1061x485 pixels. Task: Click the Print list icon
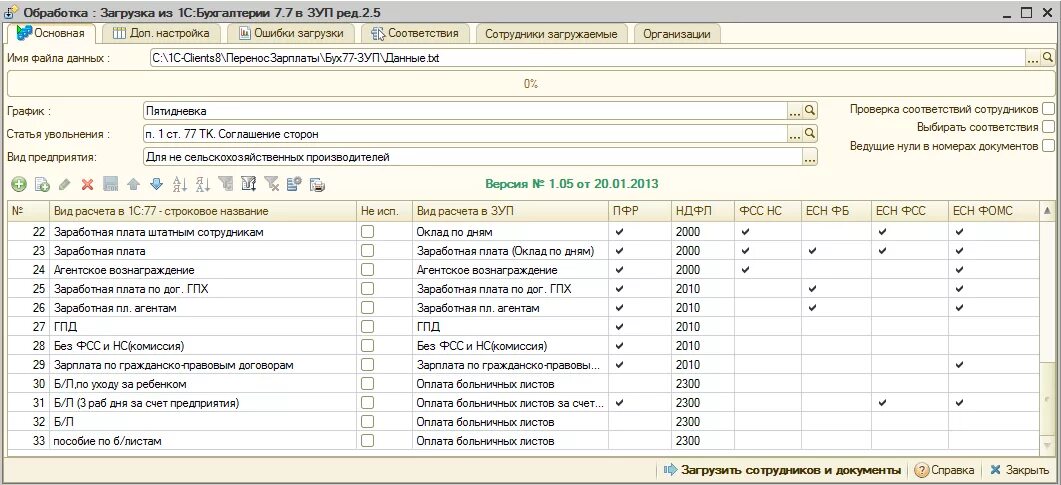(x=317, y=184)
